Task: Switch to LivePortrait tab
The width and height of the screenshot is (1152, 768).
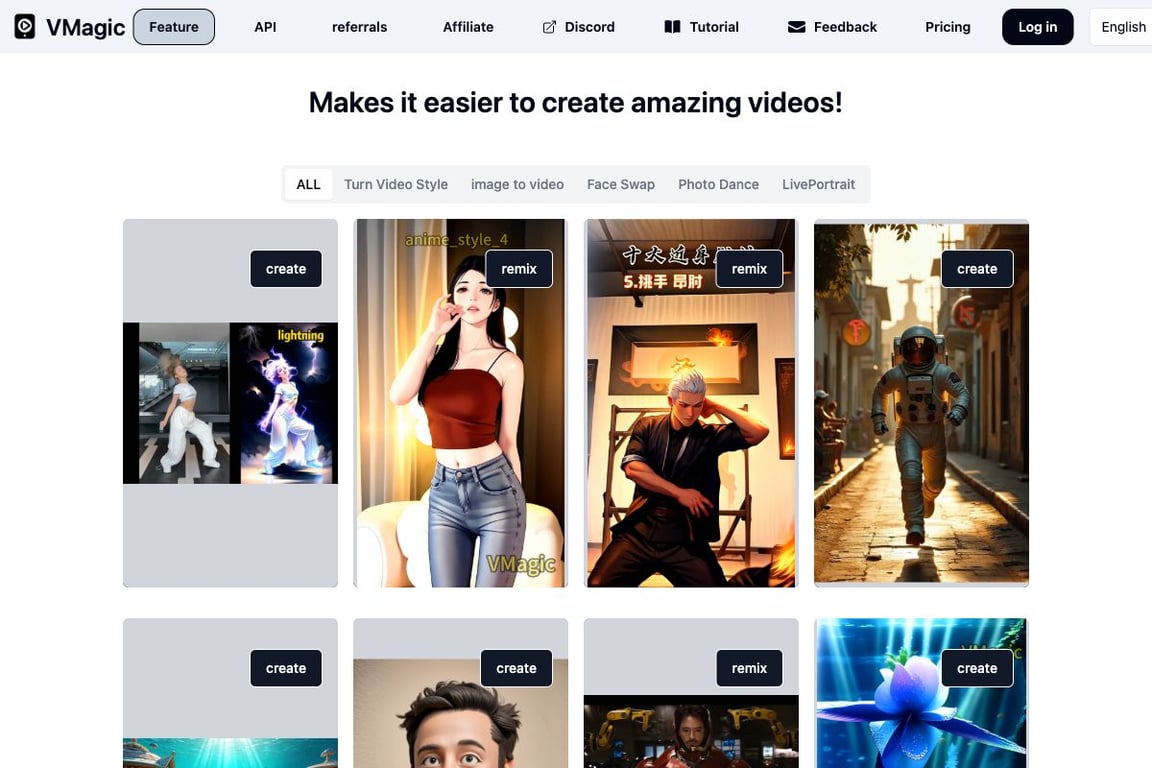Action: pos(818,184)
